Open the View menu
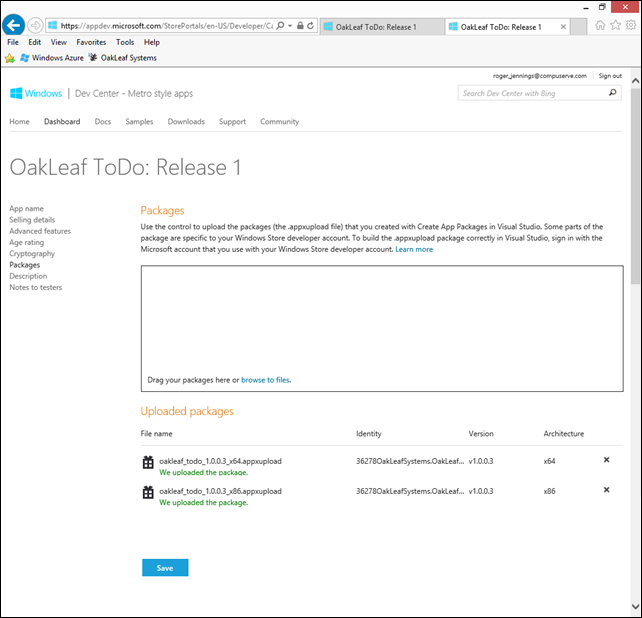 tap(59, 42)
